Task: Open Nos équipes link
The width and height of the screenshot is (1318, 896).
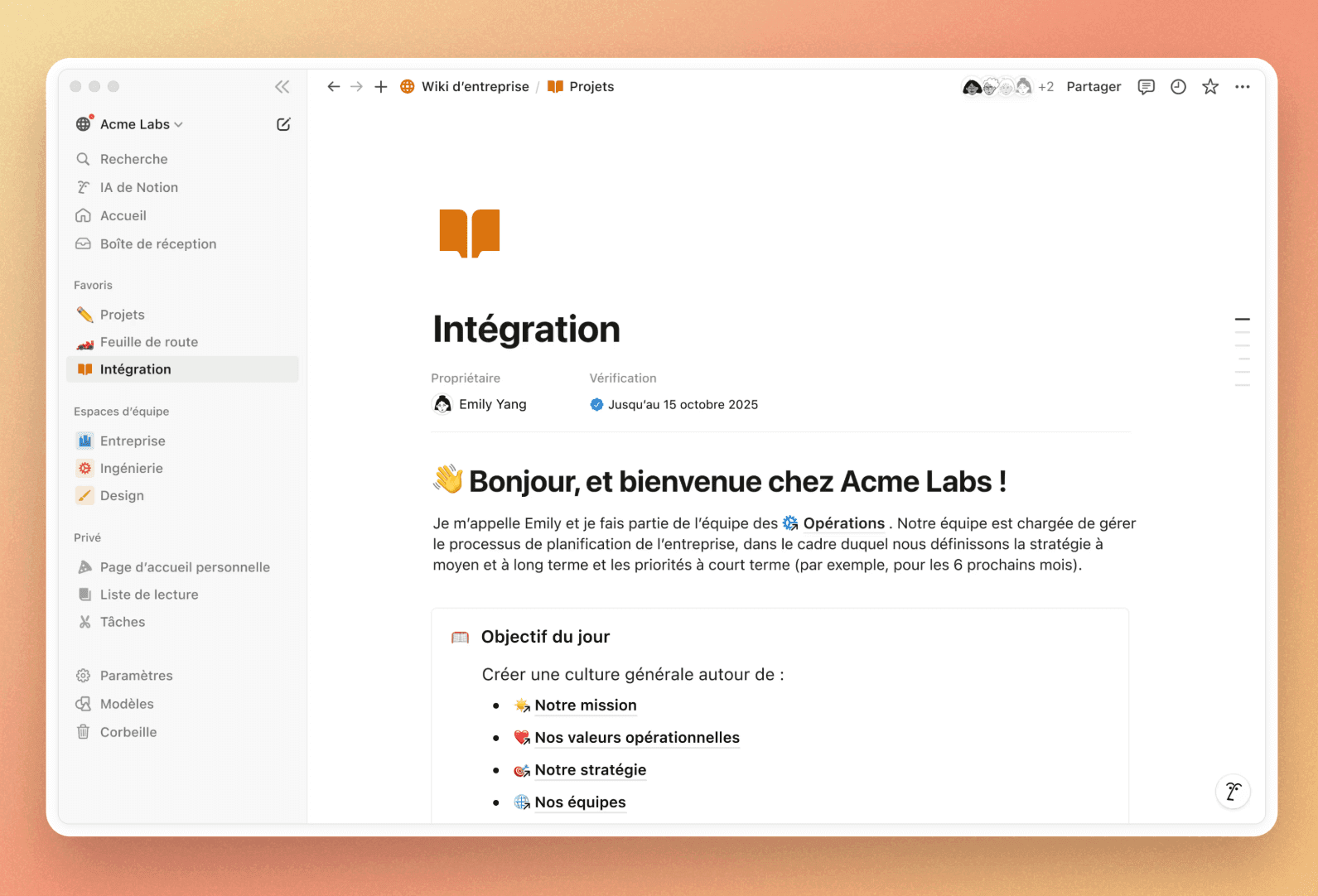Action: coord(570,802)
